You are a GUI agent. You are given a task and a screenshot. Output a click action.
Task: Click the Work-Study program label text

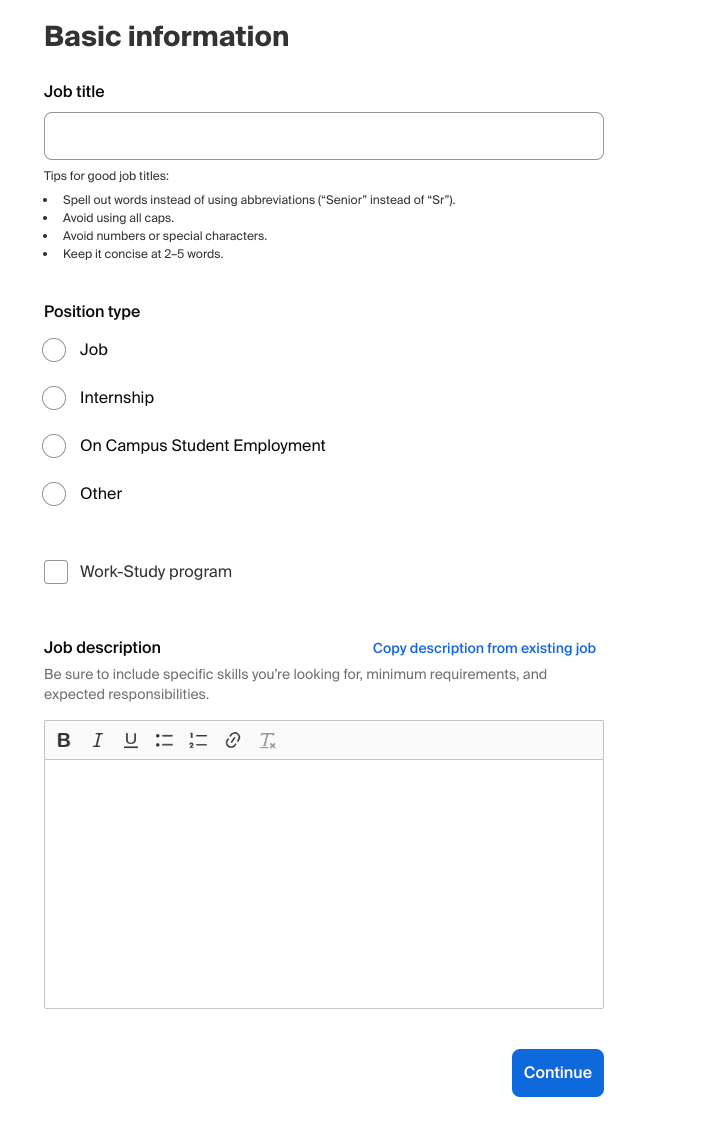(x=155, y=571)
